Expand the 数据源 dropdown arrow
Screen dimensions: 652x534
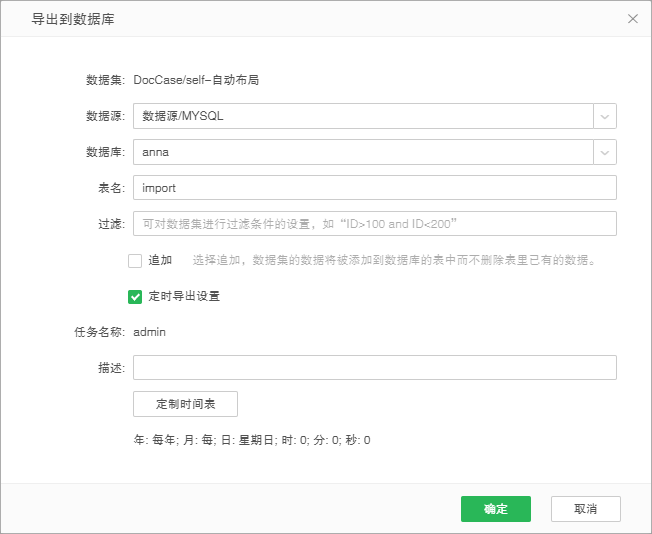[605, 116]
